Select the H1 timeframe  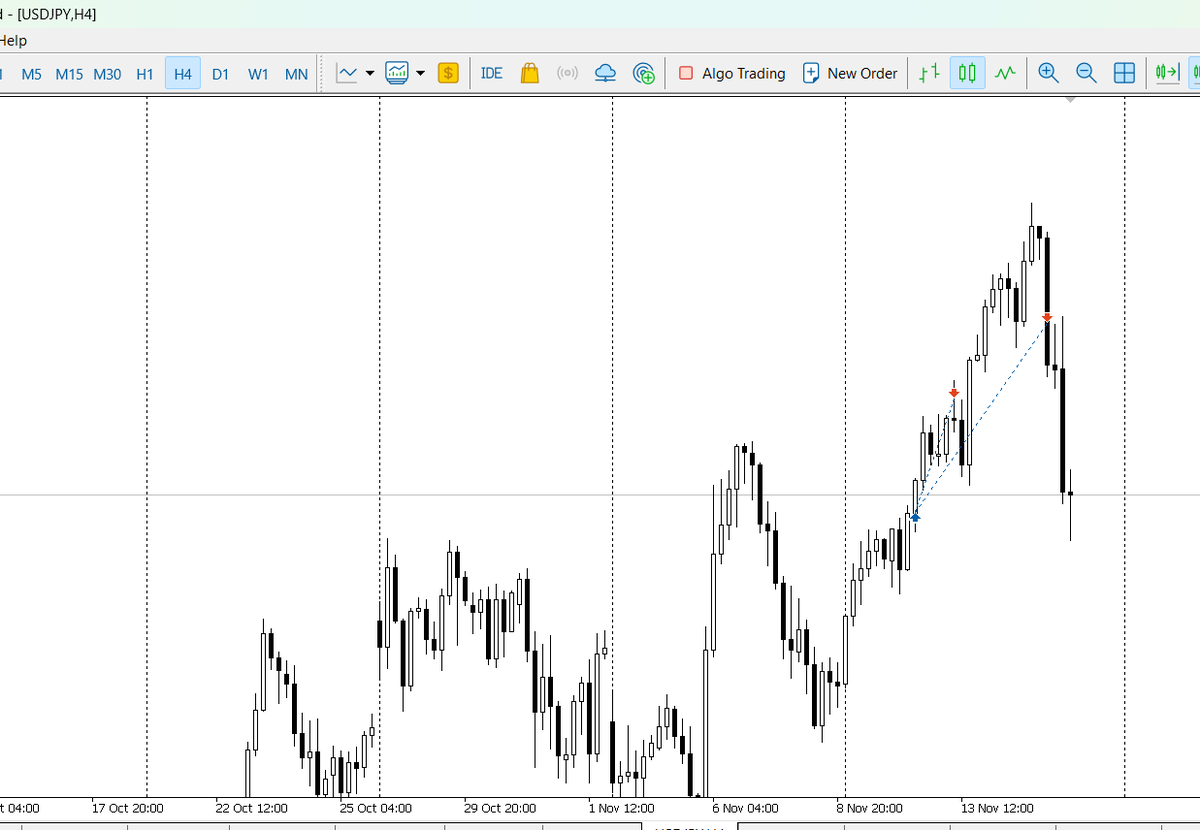click(x=145, y=74)
